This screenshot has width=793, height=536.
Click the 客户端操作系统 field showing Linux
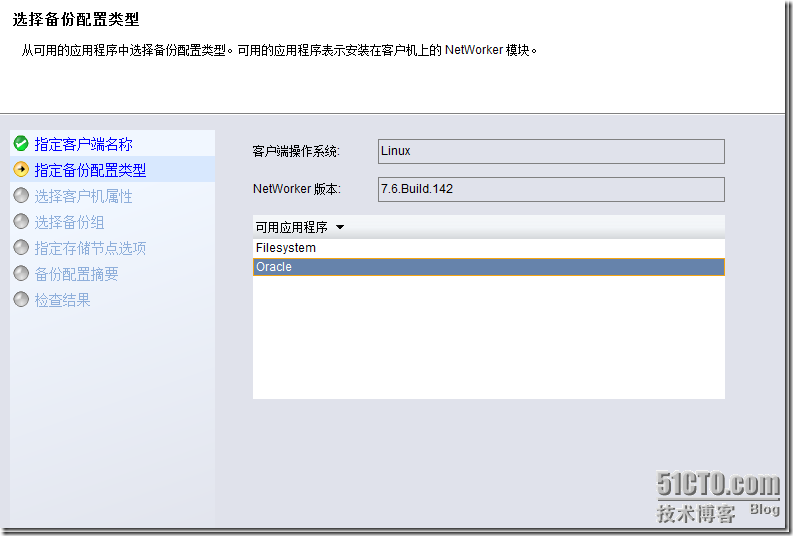[x=551, y=151]
